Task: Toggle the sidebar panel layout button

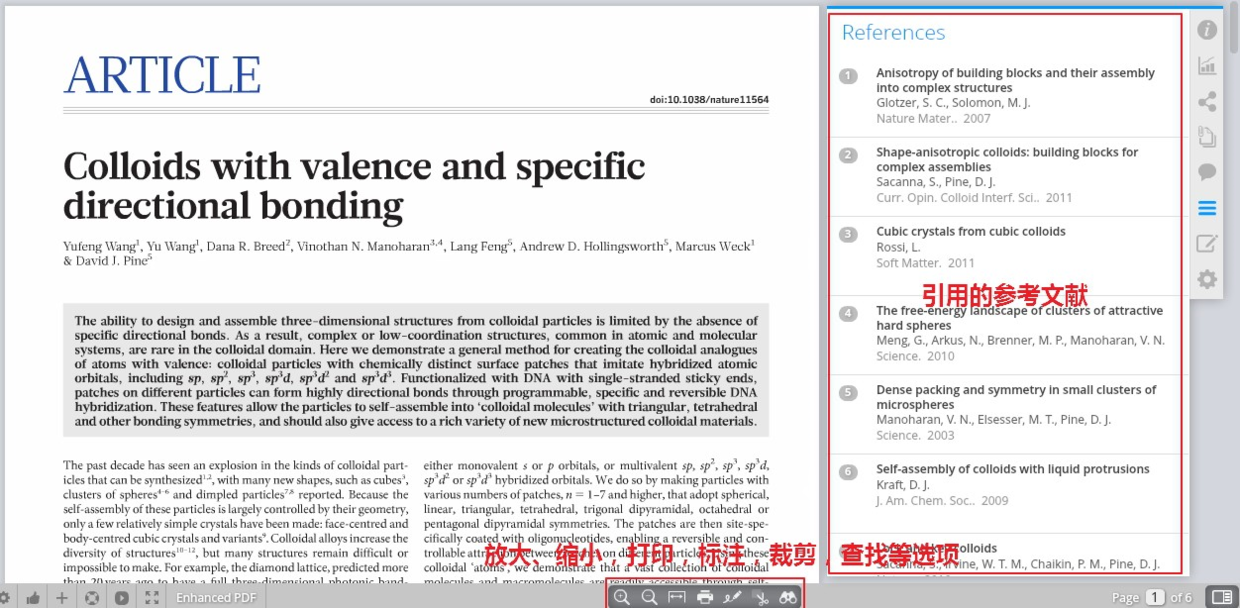Action: click(x=1222, y=597)
